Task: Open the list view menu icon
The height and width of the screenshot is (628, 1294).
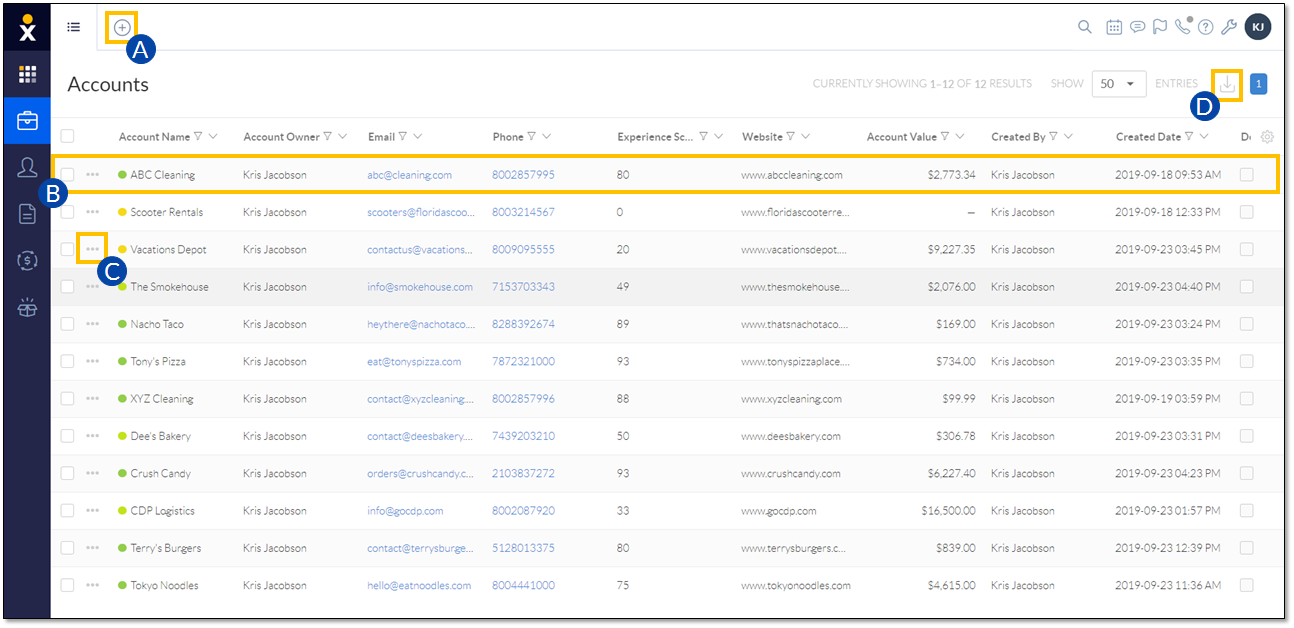Action: coord(73,27)
